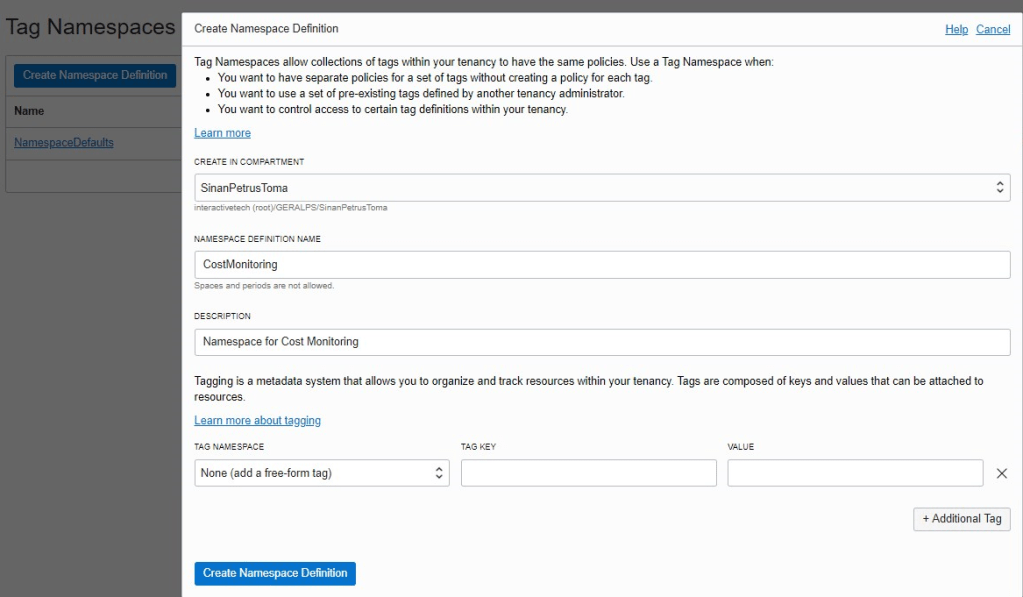The image size is (1023, 597).
Task: Remove the tag row with X icon
Action: [x=1002, y=473]
